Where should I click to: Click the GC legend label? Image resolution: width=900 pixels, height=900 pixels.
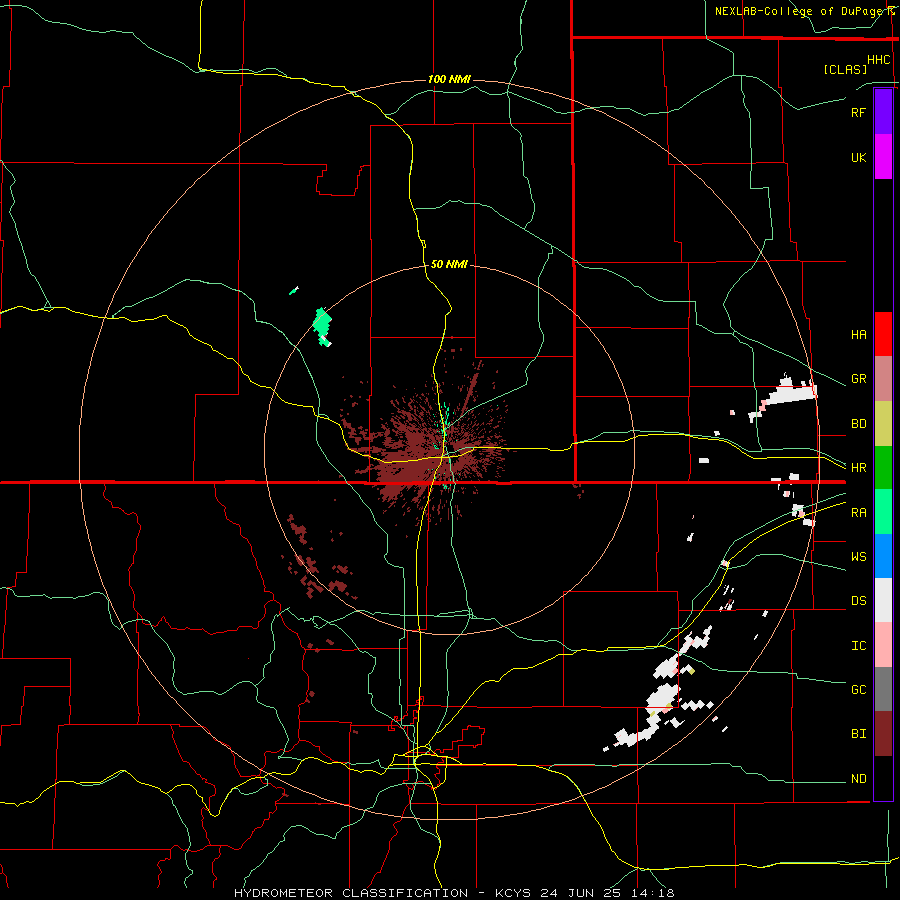coord(858,689)
